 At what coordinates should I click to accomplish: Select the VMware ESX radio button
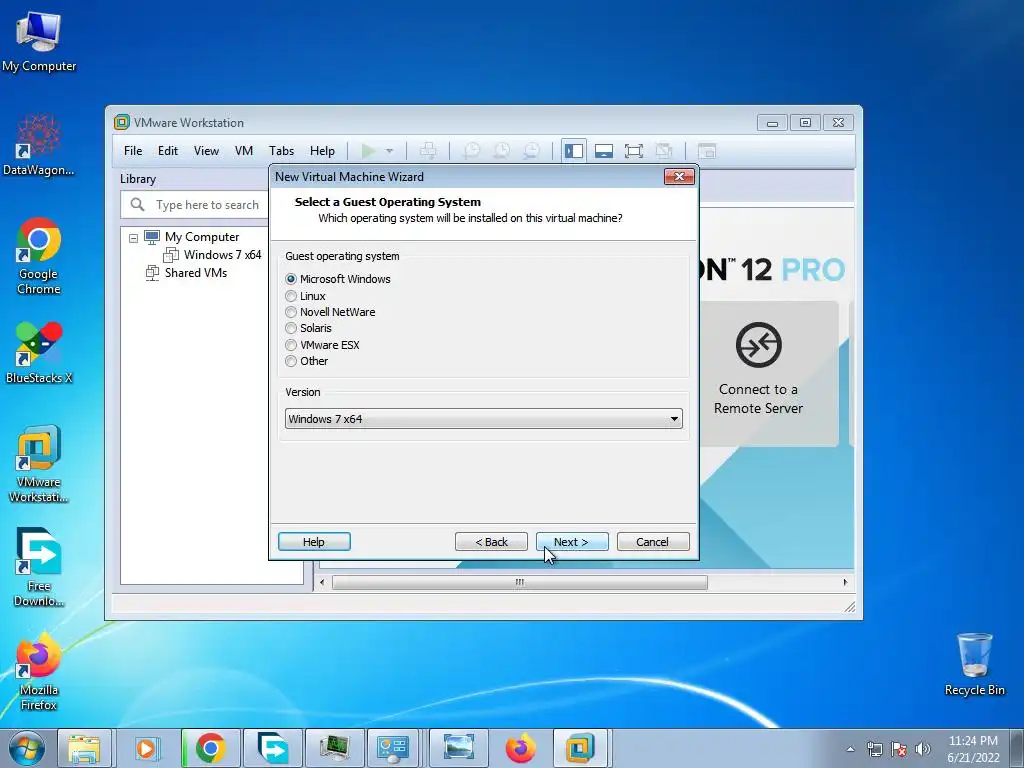291,345
